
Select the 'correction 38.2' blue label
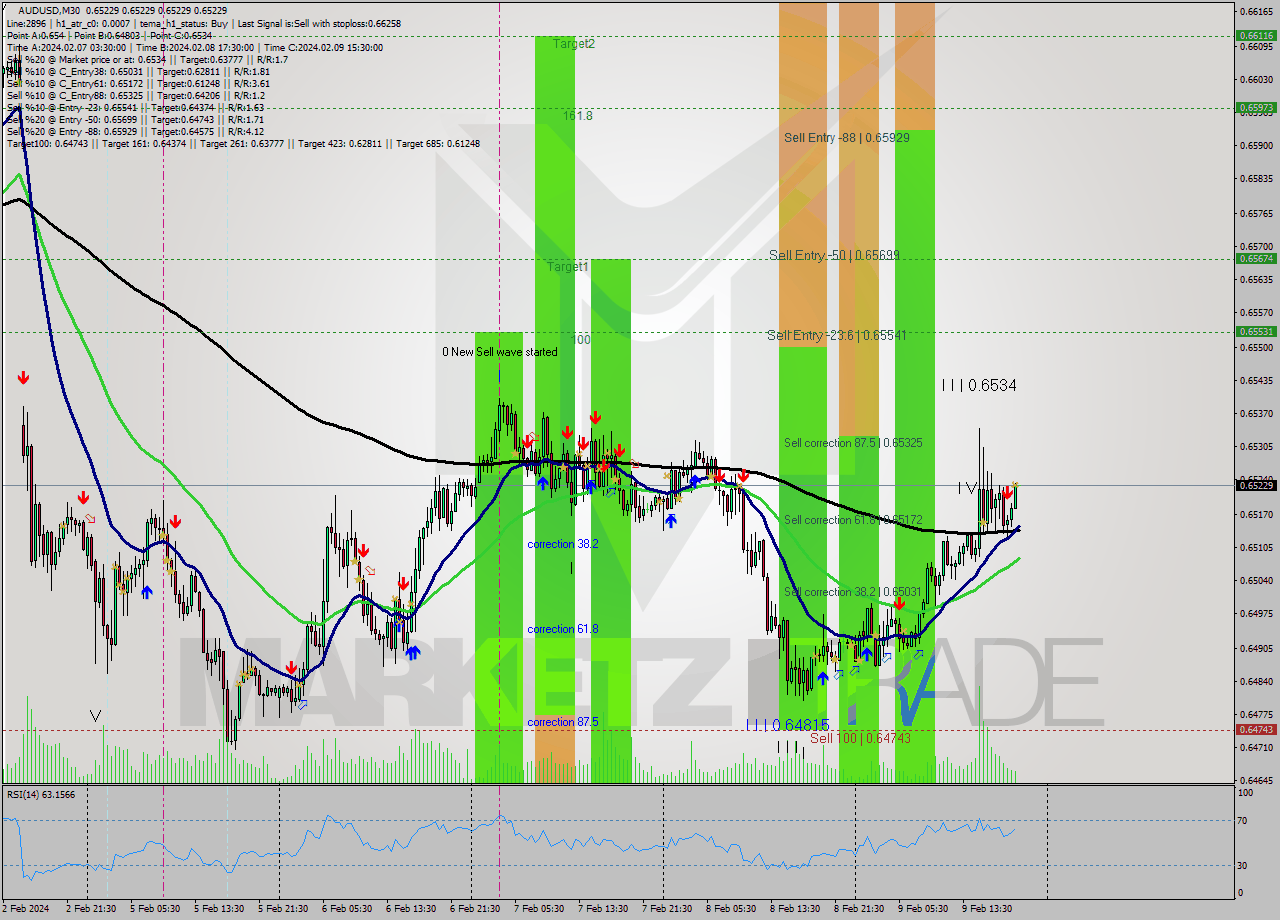click(x=563, y=544)
